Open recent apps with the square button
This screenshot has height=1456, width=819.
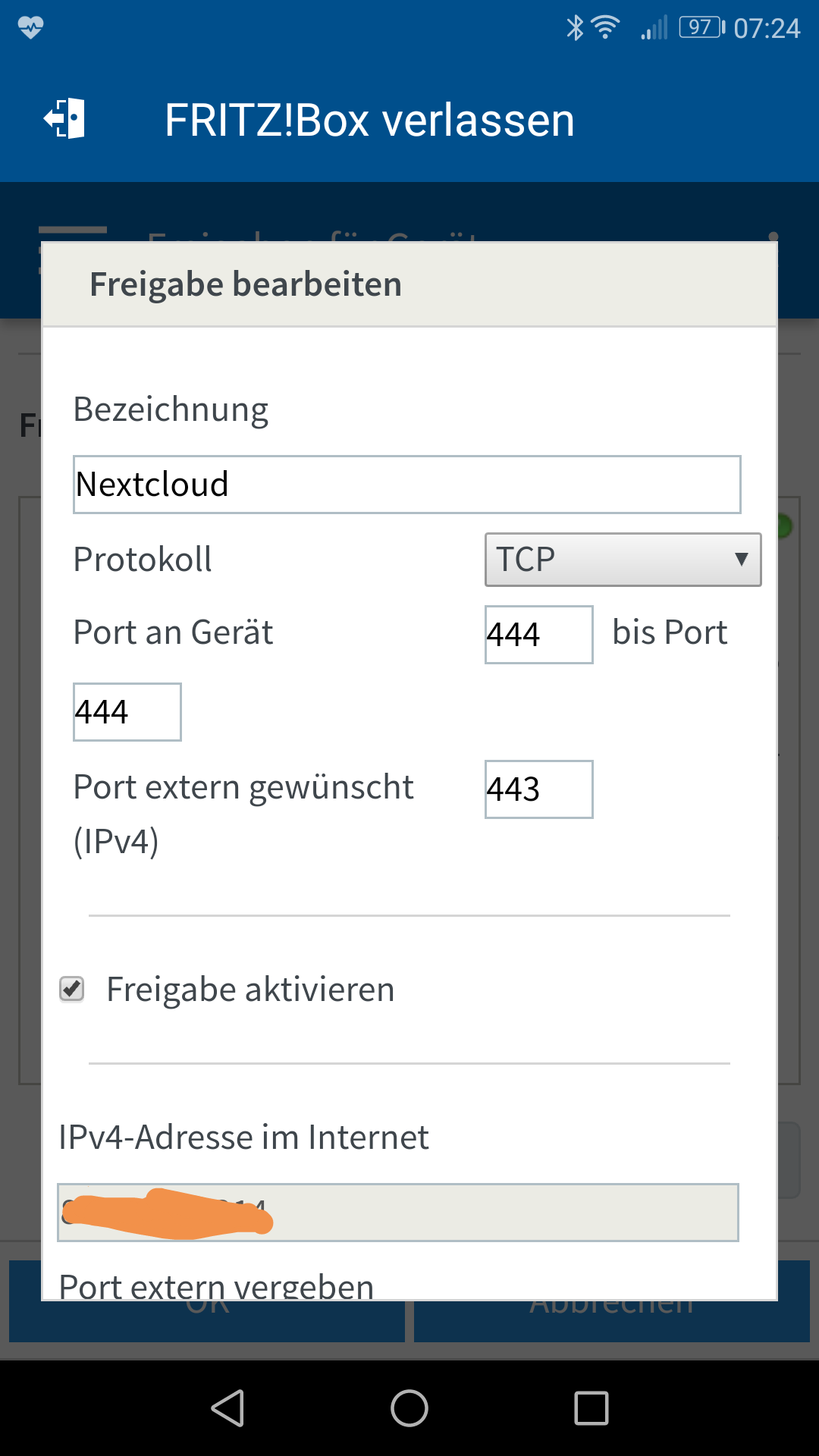(591, 1408)
